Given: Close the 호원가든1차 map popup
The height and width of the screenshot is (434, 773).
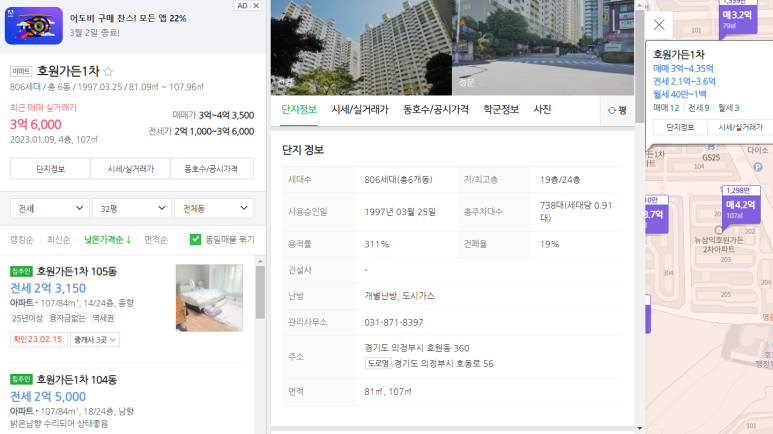Looking at the screenshot, I should tap(659, 25).
